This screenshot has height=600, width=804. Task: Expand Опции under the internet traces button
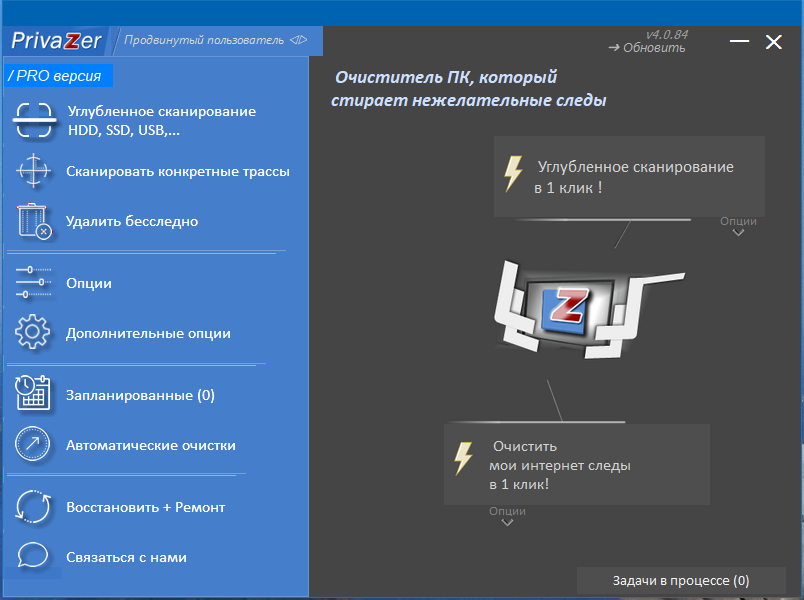507,516
